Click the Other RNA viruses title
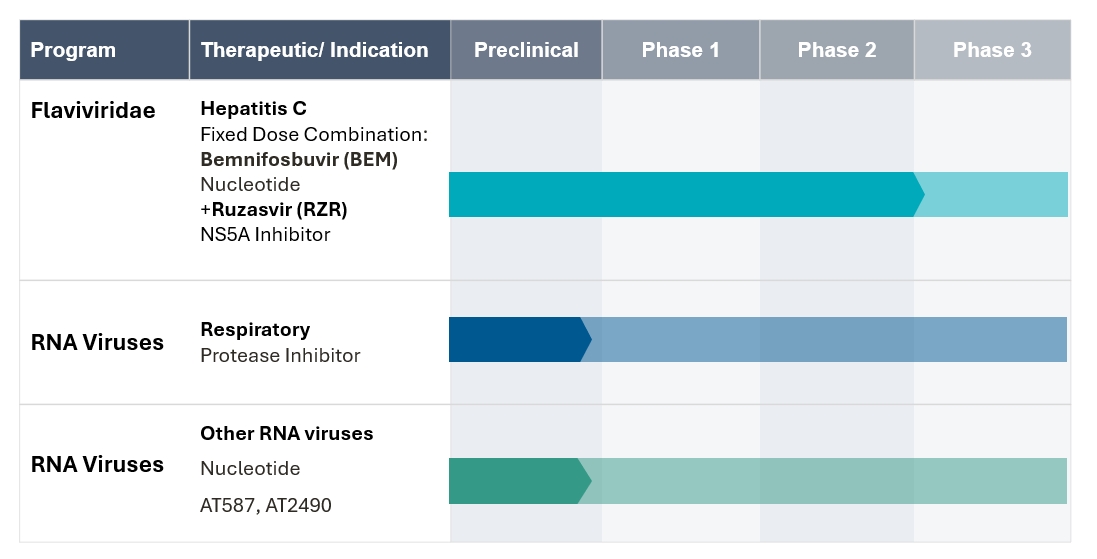The width and height of the screenshot is (1097, 559). pos(286,434)
